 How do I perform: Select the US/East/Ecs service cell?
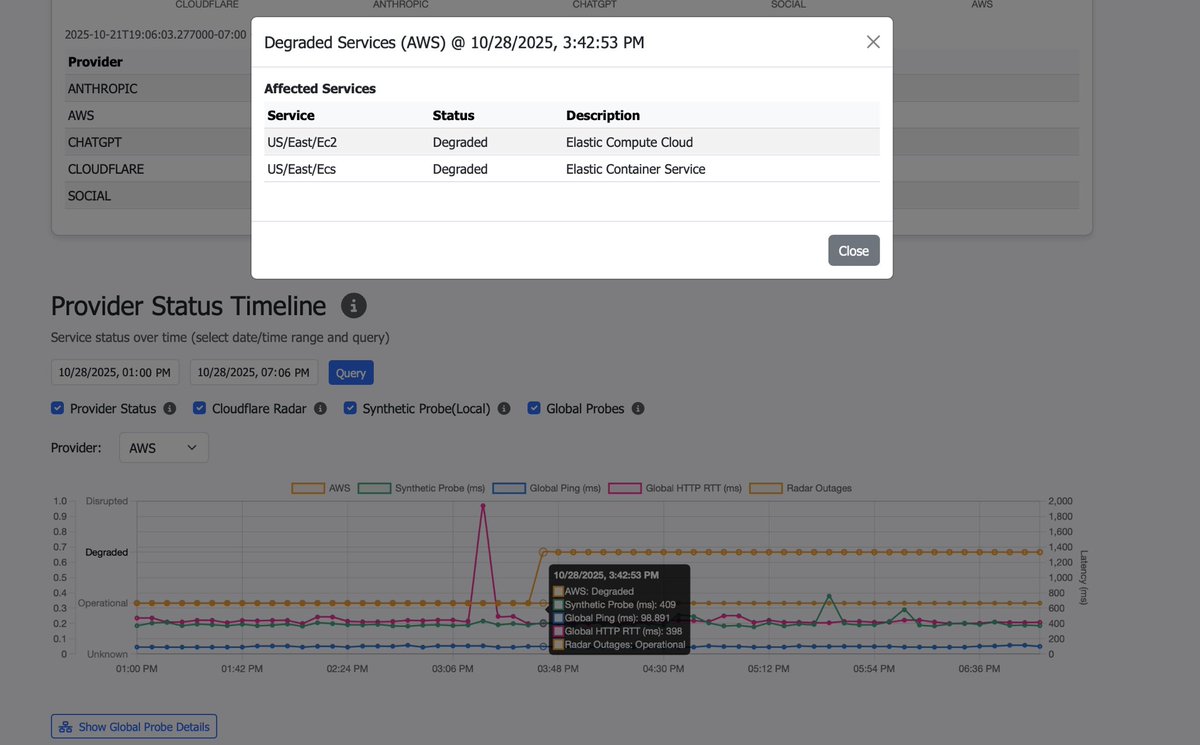click(301, 169)
